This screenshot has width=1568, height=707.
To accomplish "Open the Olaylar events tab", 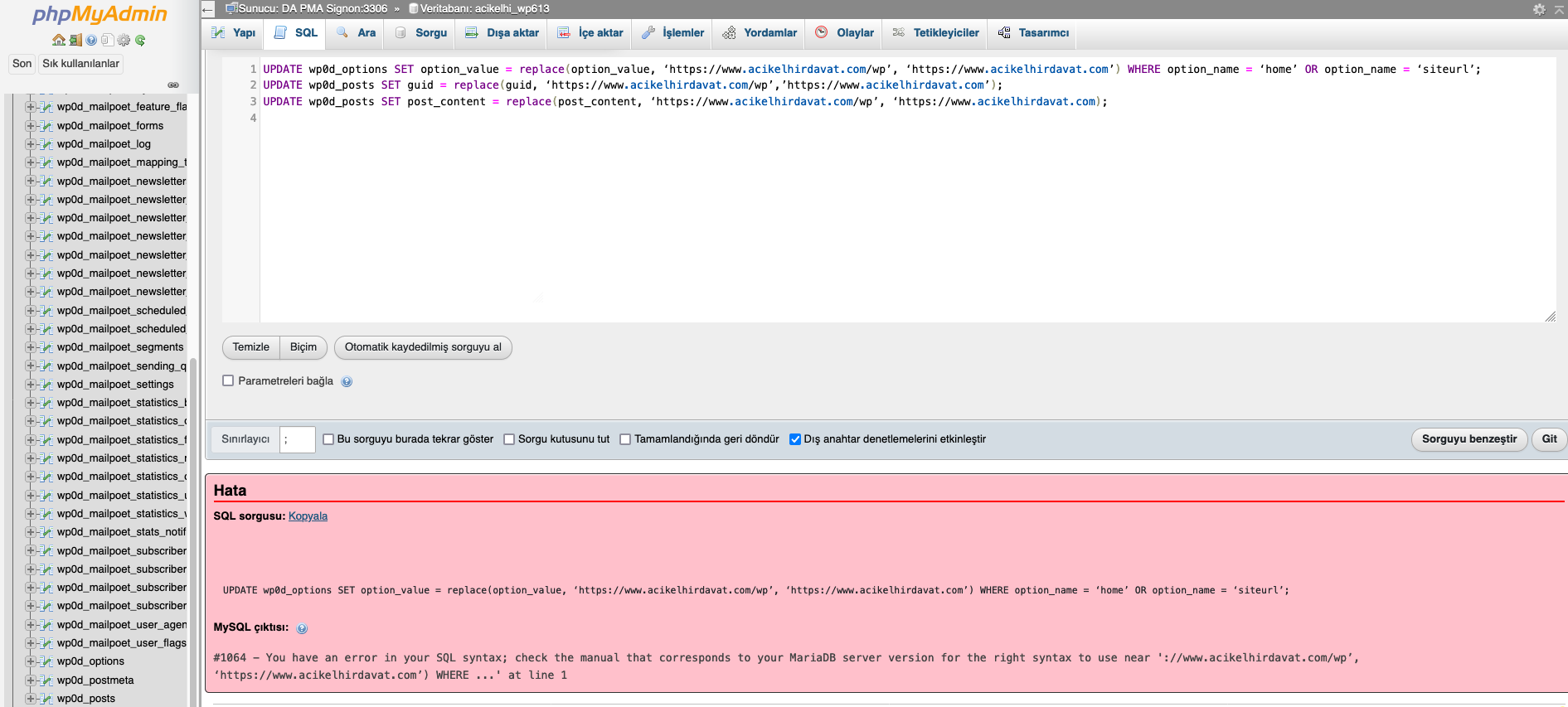I will (844, 33).
